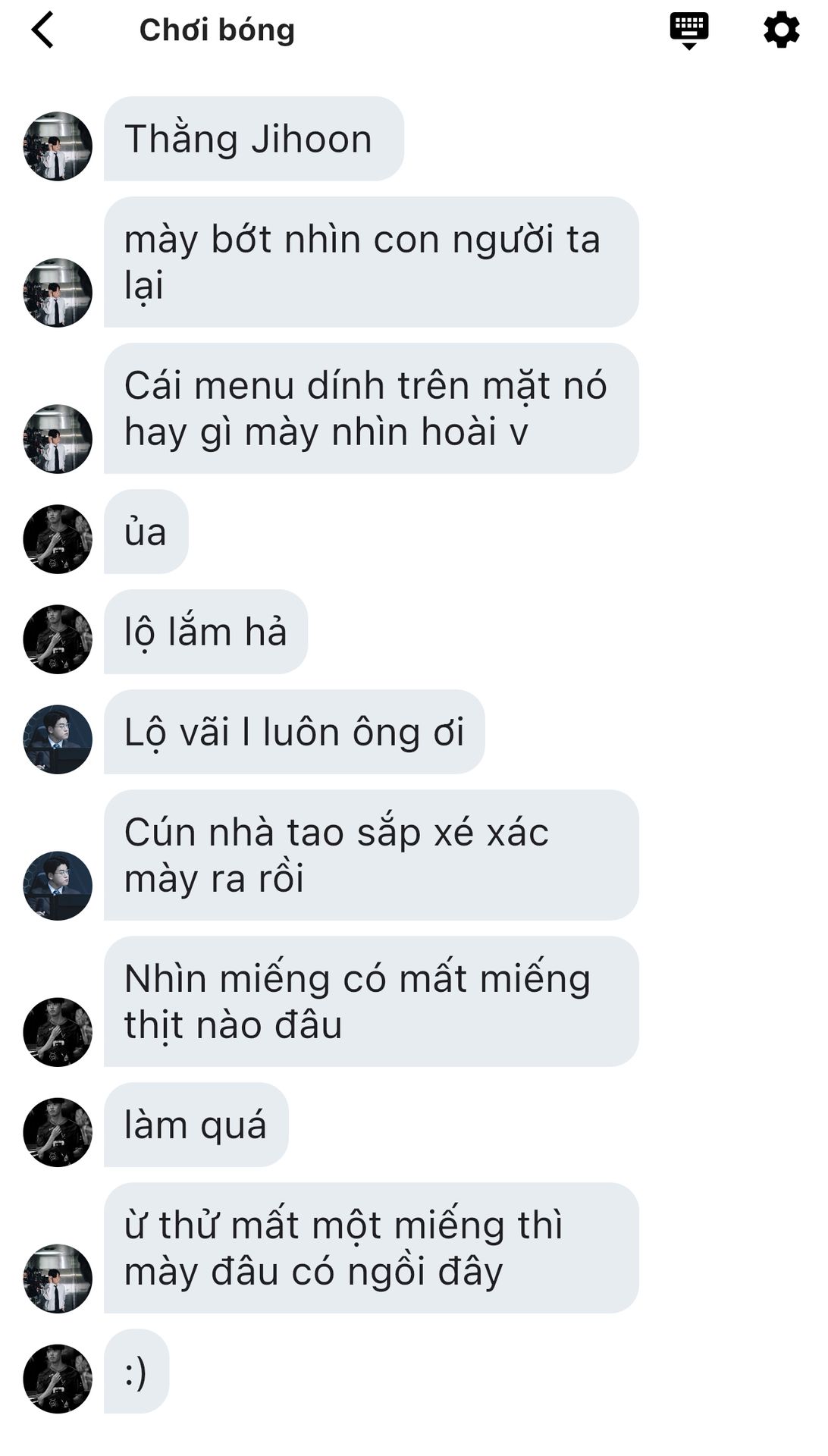Tap the "làm quá" message bubble
828x1456 pixels.
click(196, 1125)
